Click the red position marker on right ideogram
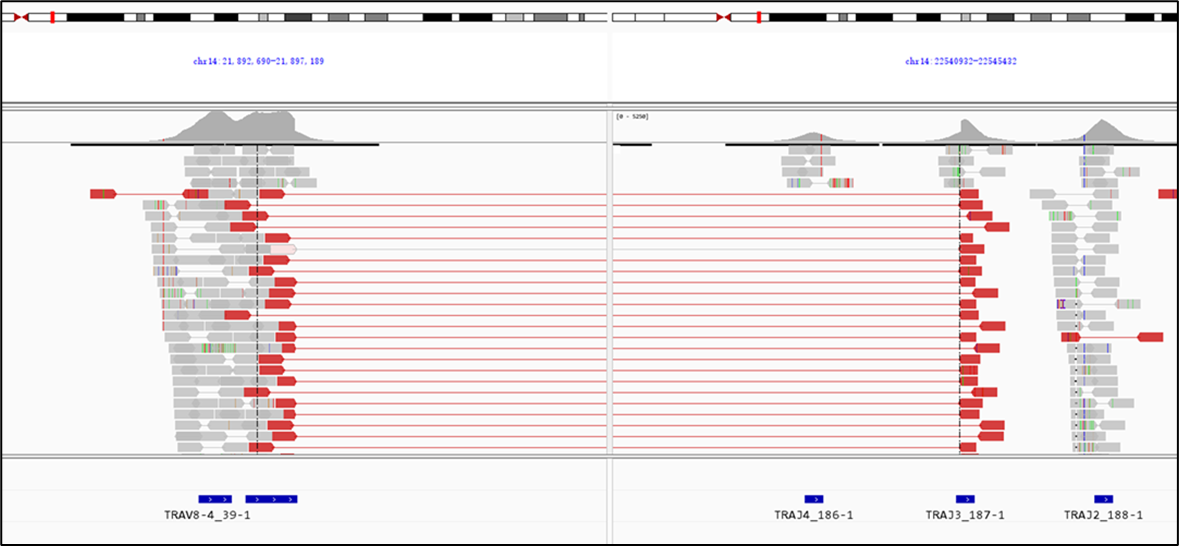The image size is (1179, 546). pyautogui.click(x=759, y=17)
